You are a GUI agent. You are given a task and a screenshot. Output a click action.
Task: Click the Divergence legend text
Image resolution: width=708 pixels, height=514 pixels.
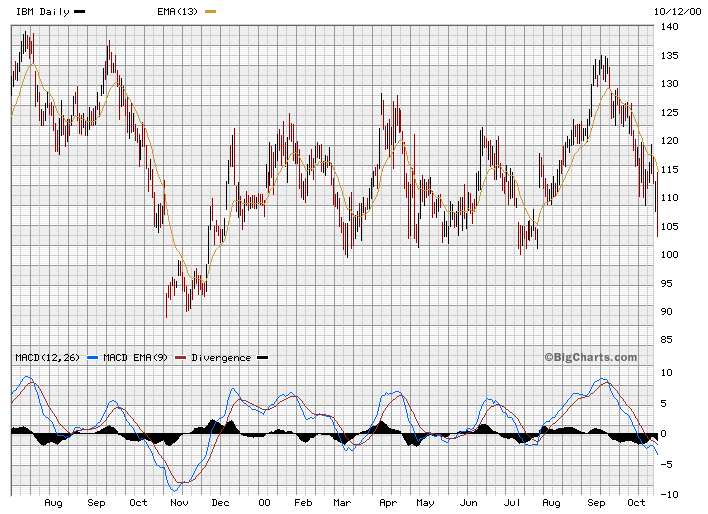220,358
